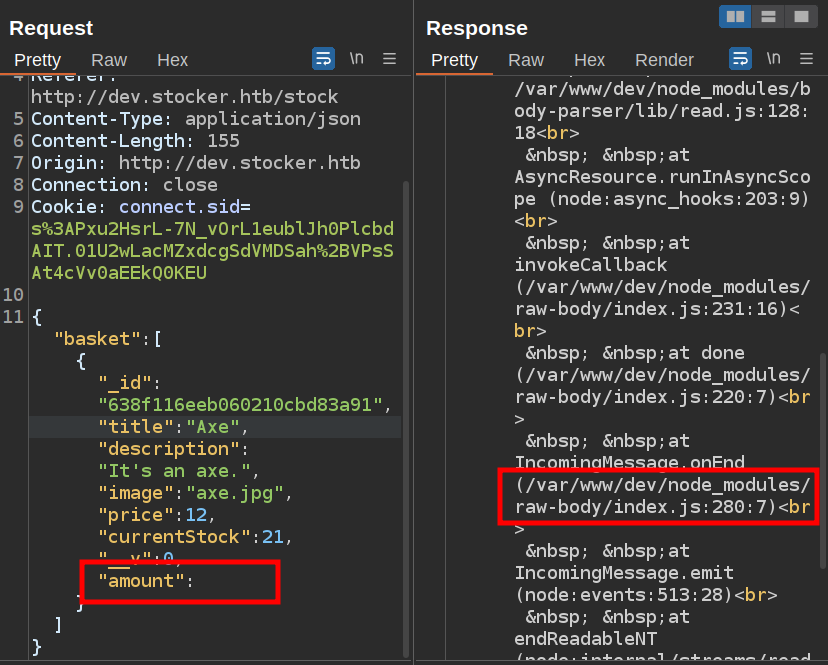
Task: Open the Render tab in Response panel
Action: point(664,60)
